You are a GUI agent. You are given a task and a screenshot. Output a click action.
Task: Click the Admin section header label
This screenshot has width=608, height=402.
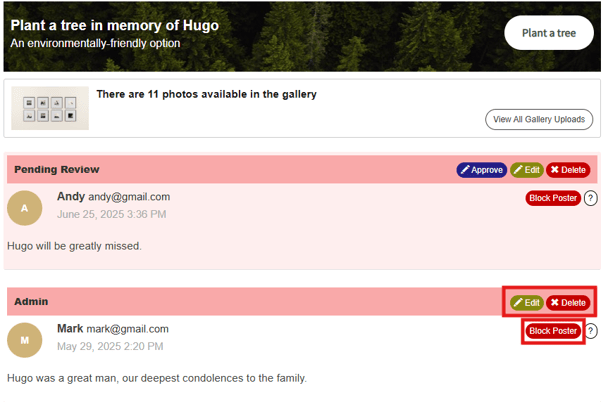pyautogui.click(x=31, y=301)
